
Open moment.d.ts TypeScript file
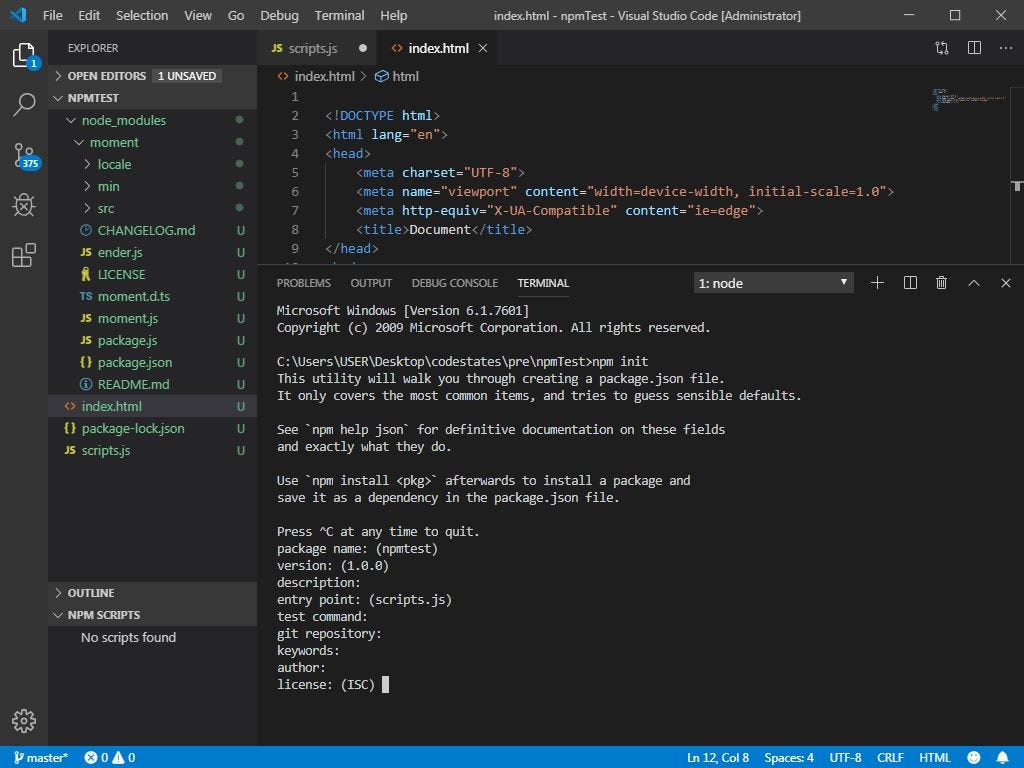tap(152, 296)
